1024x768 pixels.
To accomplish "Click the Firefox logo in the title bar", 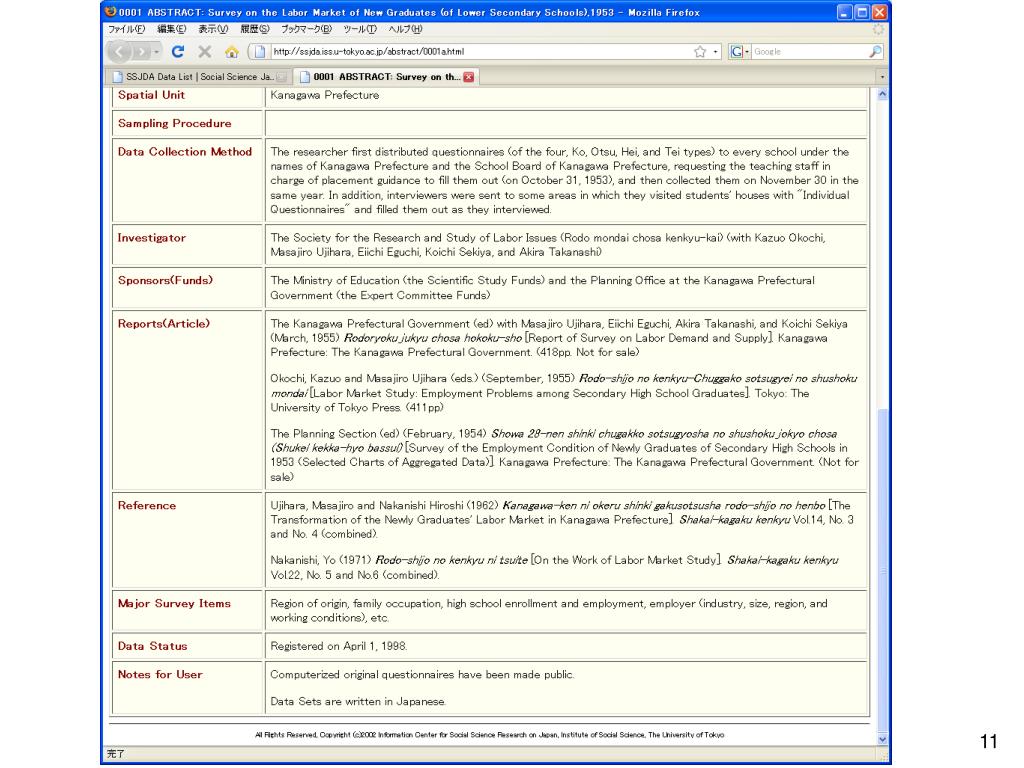I will tap(110, 12).
